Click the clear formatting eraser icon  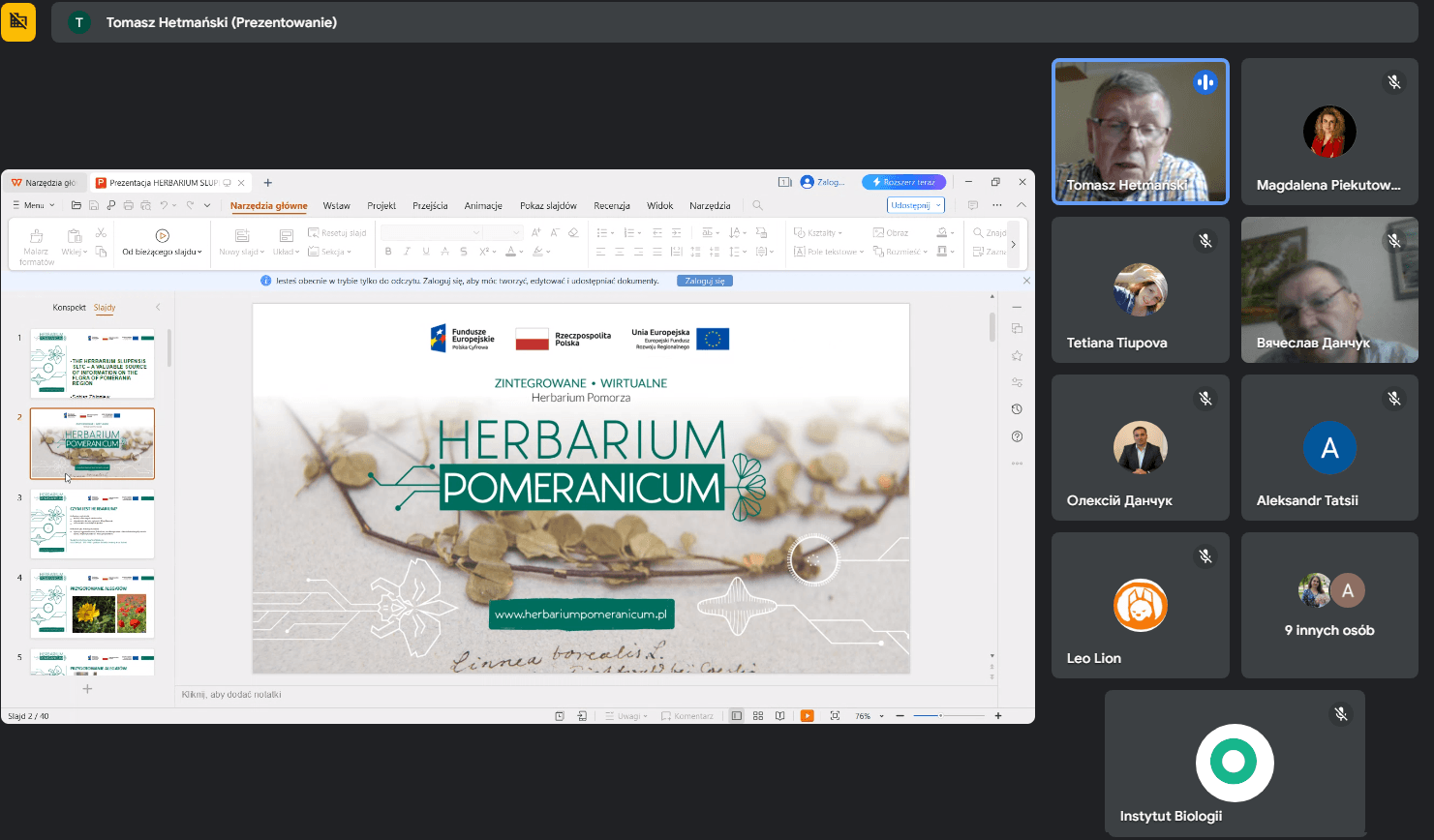[573, 232]
